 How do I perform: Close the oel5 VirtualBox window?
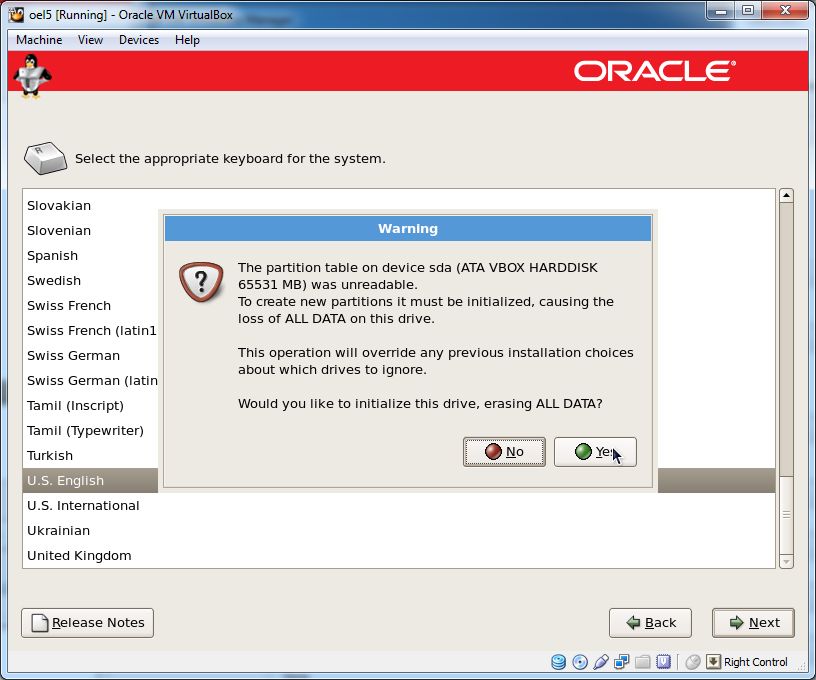pyautogui.click(x=786, y=10)
